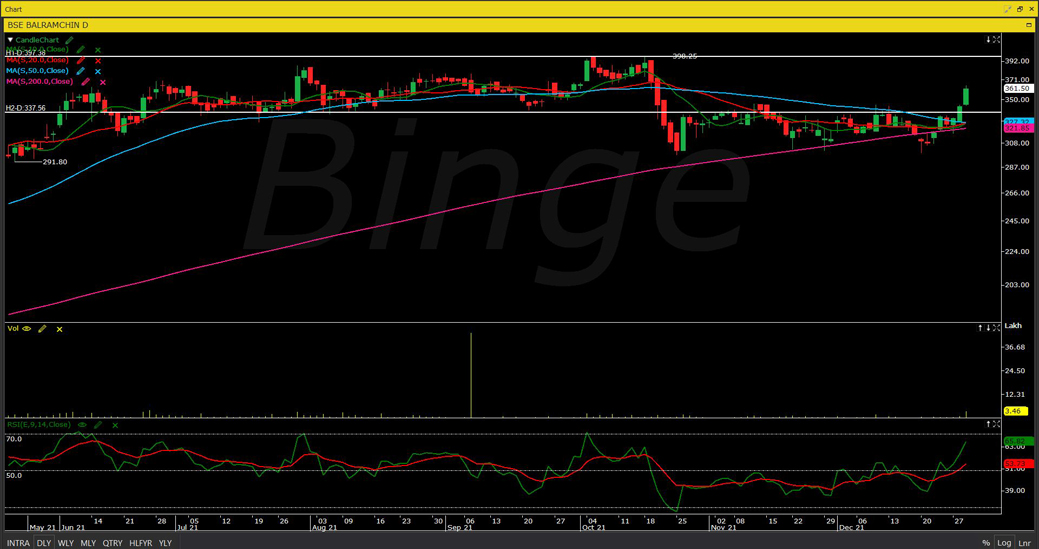
Task: Click the tall volume spike bar
Action: click(x=471, y=375)
